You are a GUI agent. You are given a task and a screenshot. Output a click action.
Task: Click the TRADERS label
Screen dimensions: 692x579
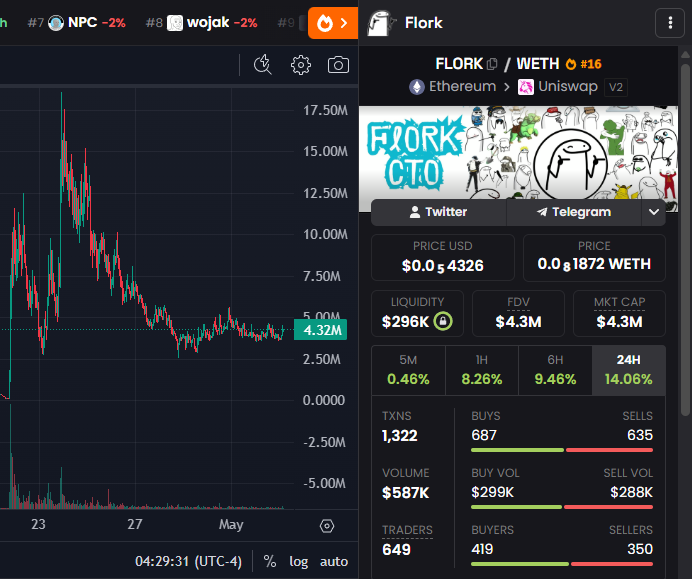point(407,530)
